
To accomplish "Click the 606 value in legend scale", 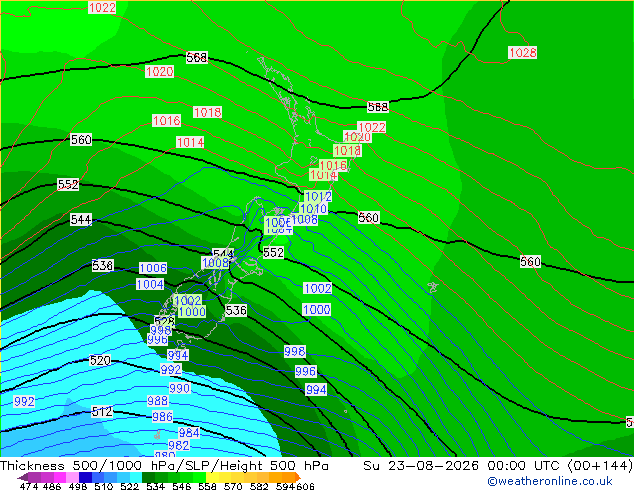I will pyautogui.click(x=305, y=486).
